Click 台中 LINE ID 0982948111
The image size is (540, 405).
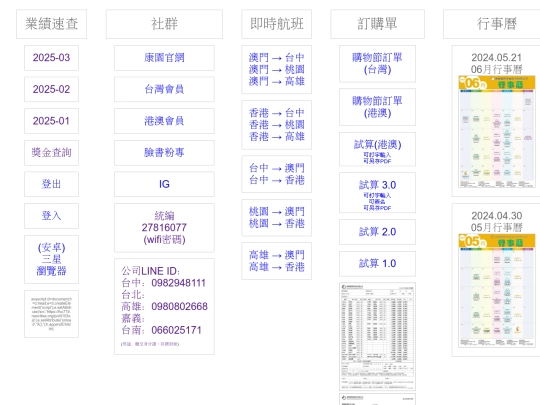164,283
